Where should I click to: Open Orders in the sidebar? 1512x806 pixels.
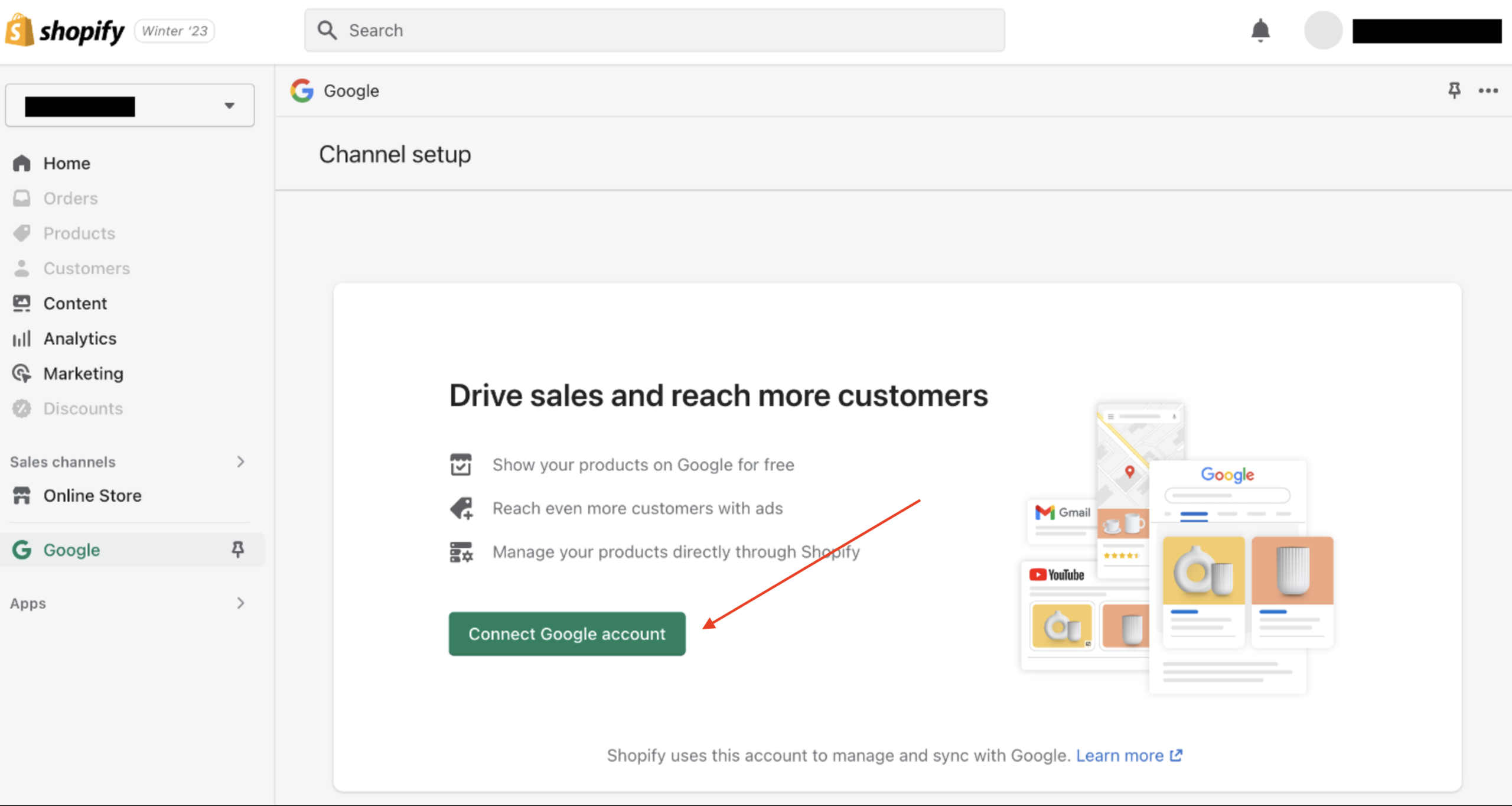[70, 198]
